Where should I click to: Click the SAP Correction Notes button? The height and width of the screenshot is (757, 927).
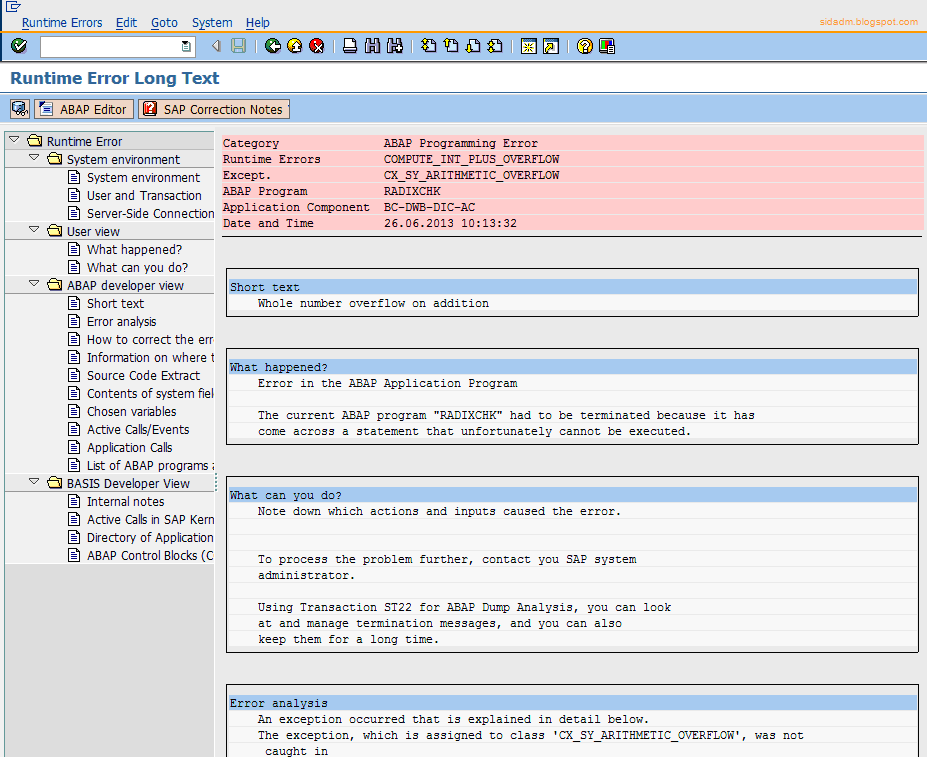point(214,109)
